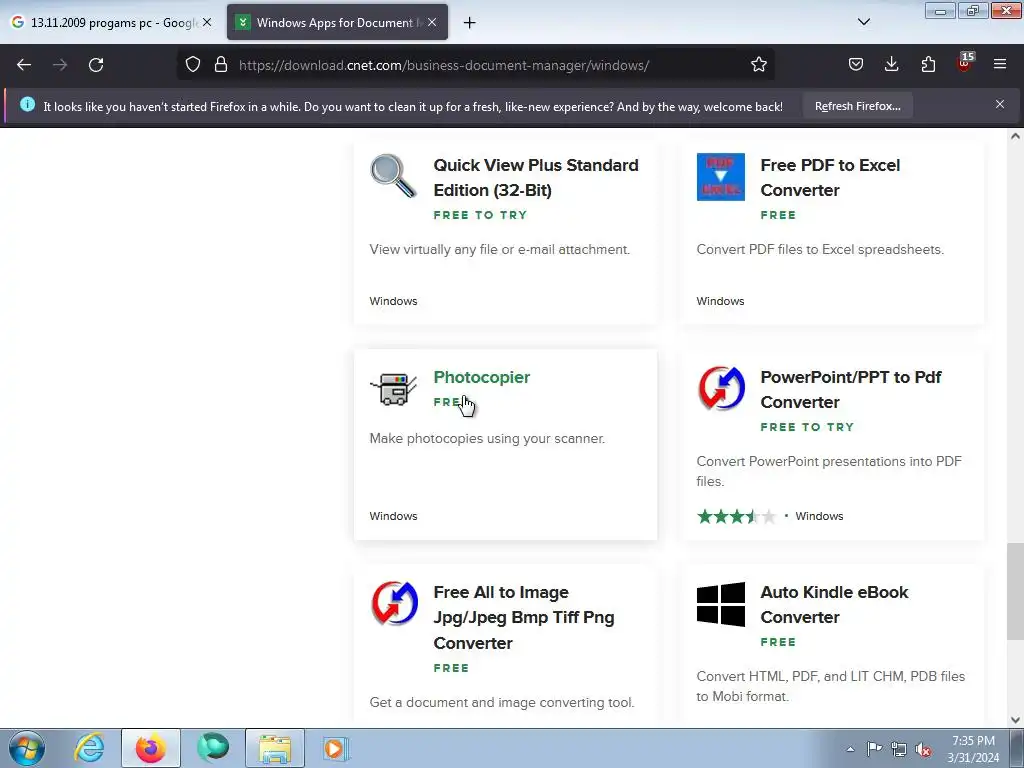Open Free All to Image Converter link
1024x768 pixels.
click(524, 618)
